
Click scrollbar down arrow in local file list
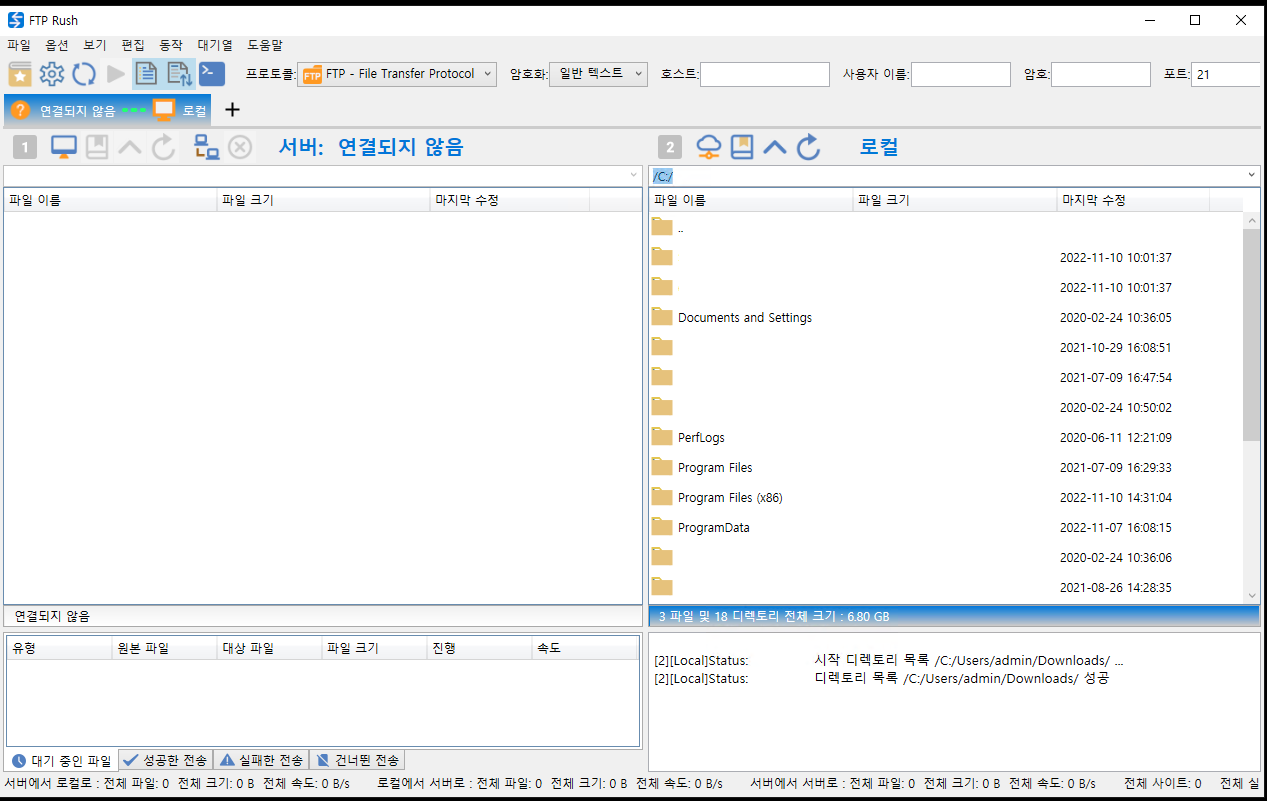[x=1251, y=594]
